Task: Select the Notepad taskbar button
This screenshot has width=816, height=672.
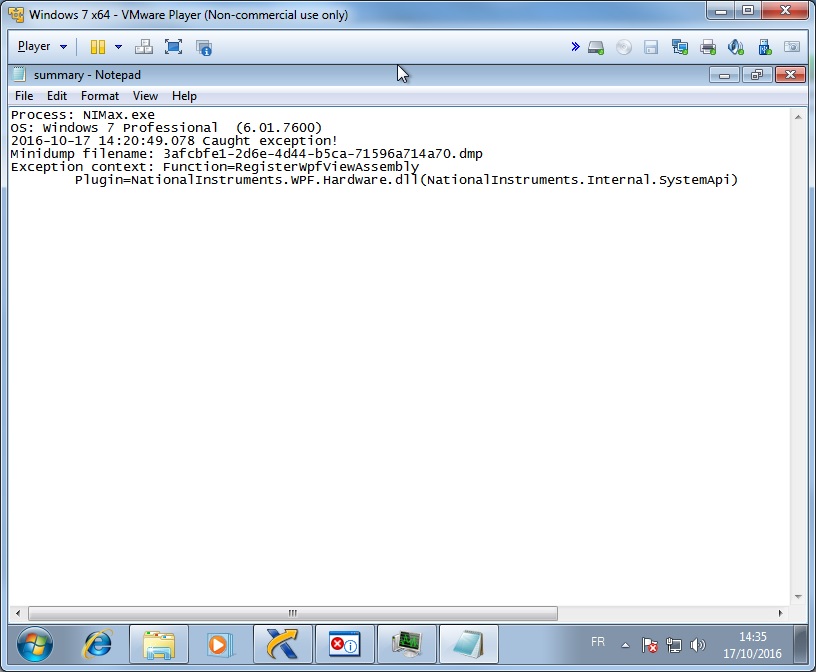Action: (468, 644)
